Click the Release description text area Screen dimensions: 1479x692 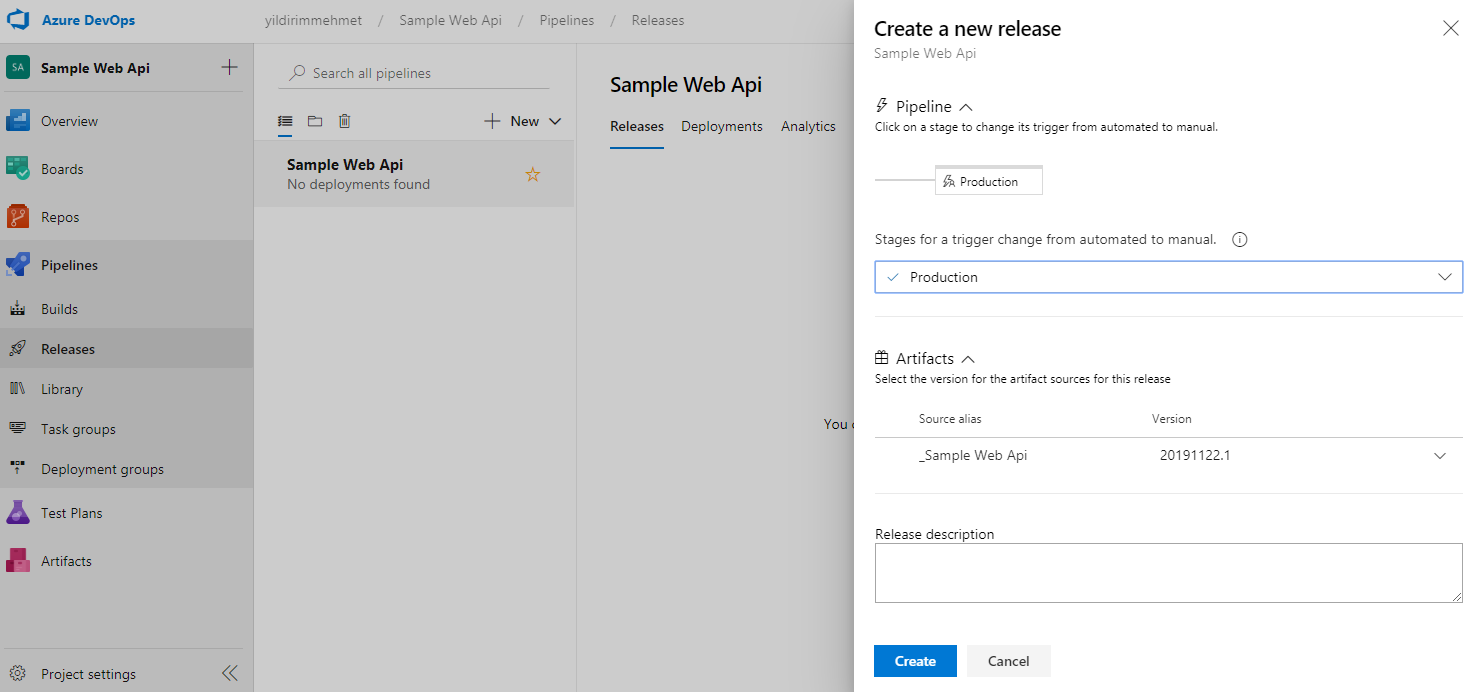click(x=1168, y=573)
